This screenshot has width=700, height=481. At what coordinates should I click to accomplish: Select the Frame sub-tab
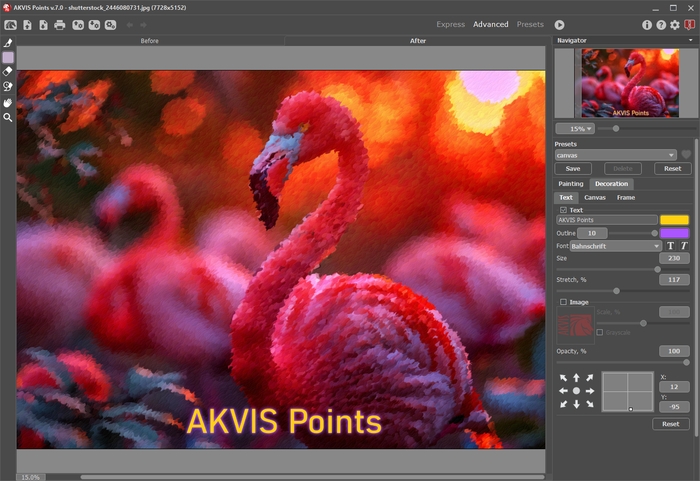[626, 197]
